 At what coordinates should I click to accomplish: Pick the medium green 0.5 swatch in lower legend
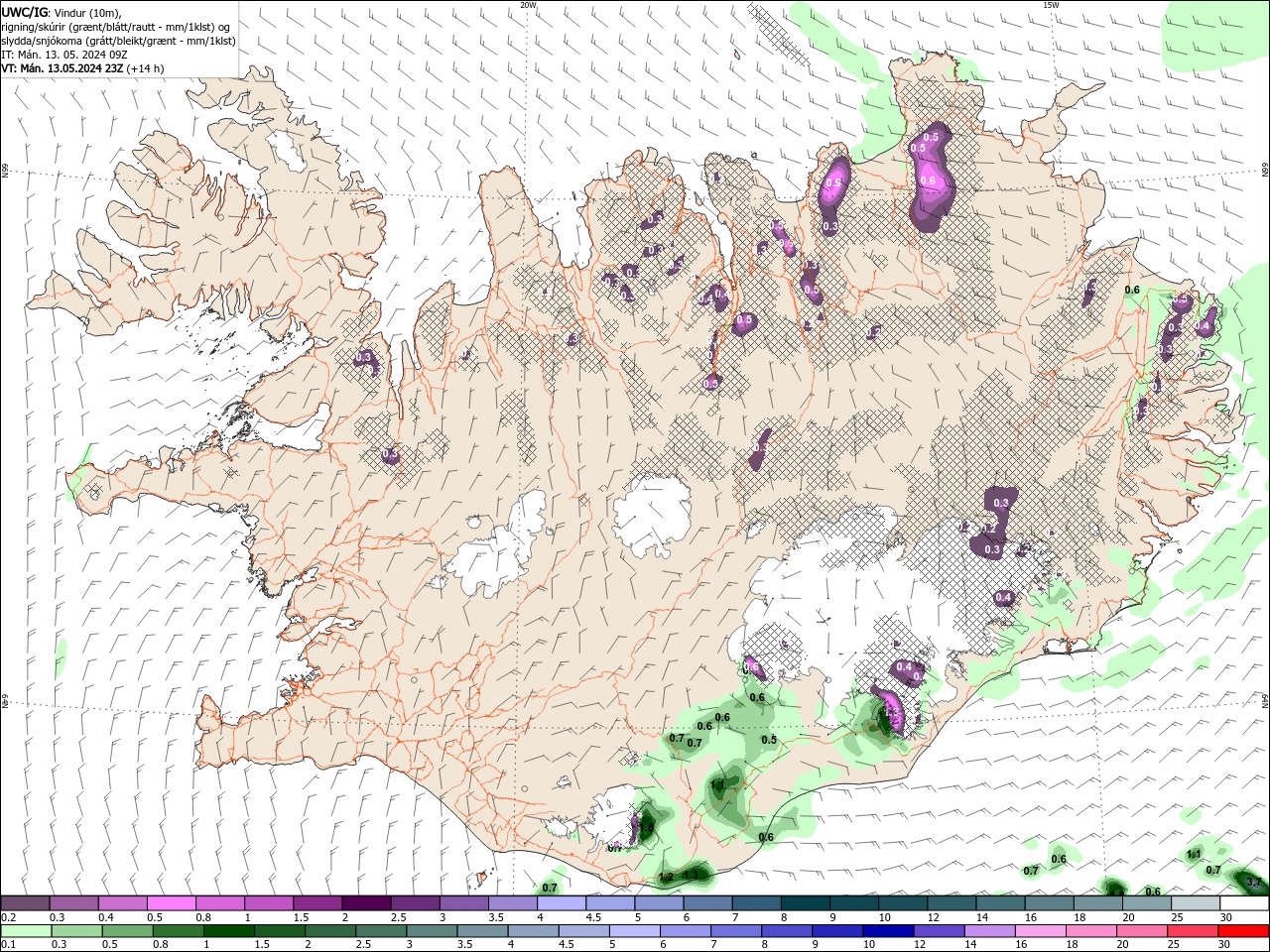[x=127, y=931]
